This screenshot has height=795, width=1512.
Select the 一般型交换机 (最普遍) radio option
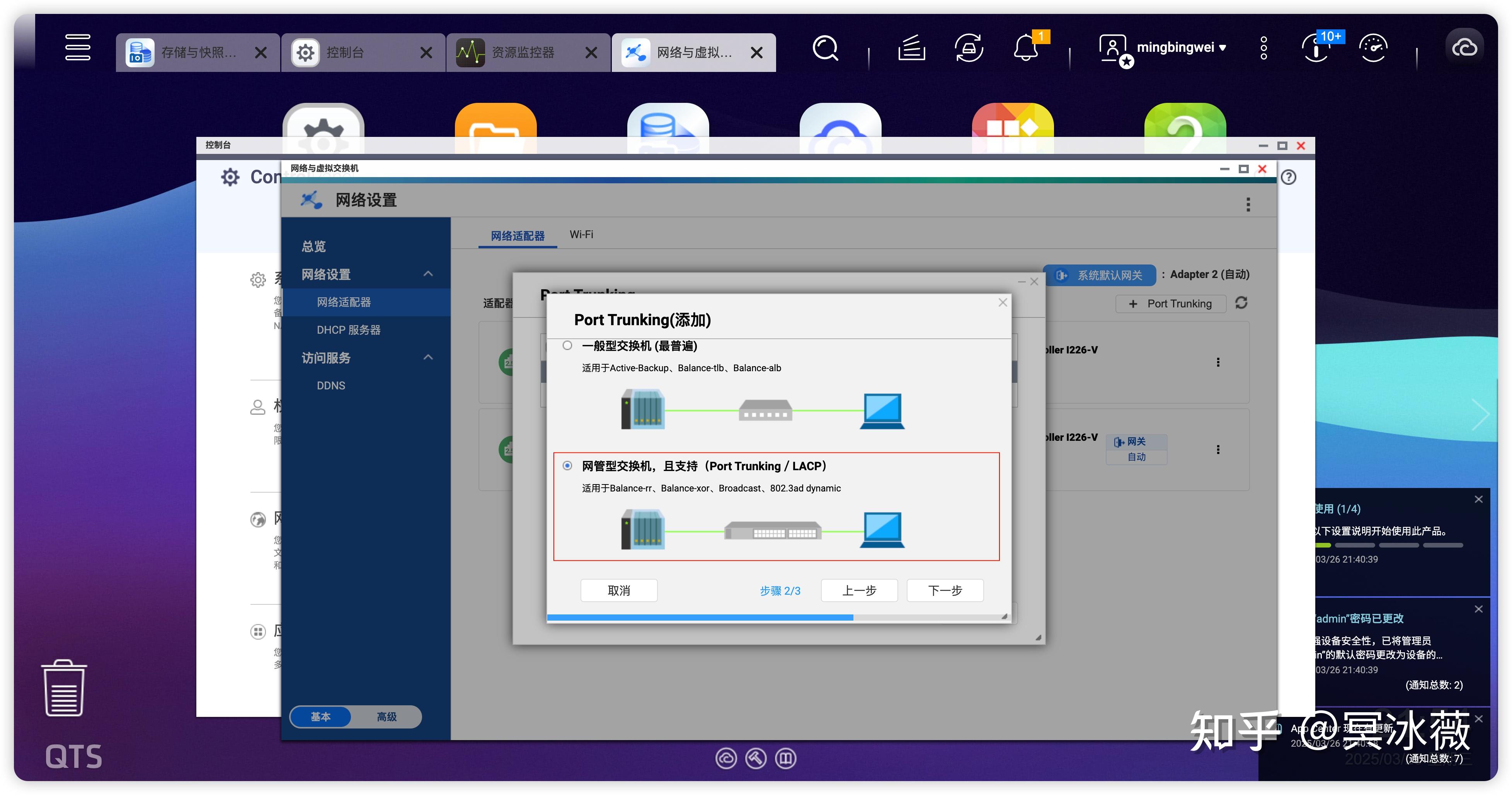[x=567, y=346]
